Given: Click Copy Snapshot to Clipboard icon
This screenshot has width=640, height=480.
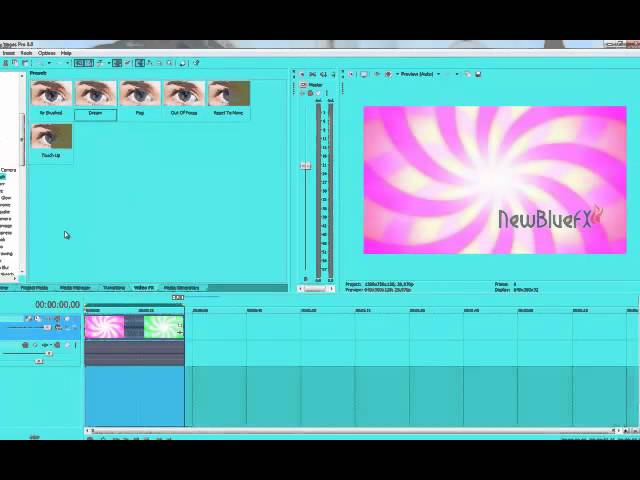Looking at the screenshot, I should coord(468,74).
